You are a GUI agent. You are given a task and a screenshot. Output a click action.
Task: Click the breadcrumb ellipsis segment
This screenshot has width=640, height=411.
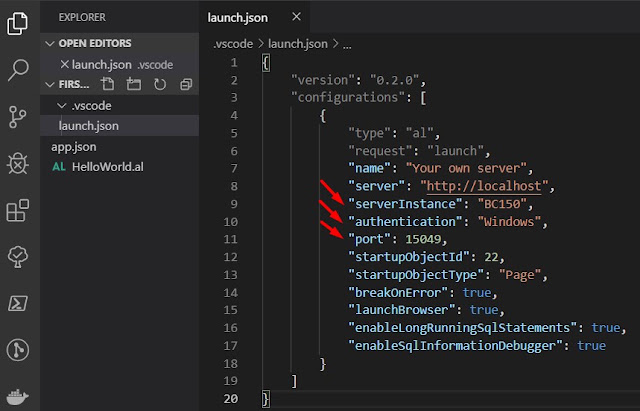pyautogui.click(x=347, y=45)
